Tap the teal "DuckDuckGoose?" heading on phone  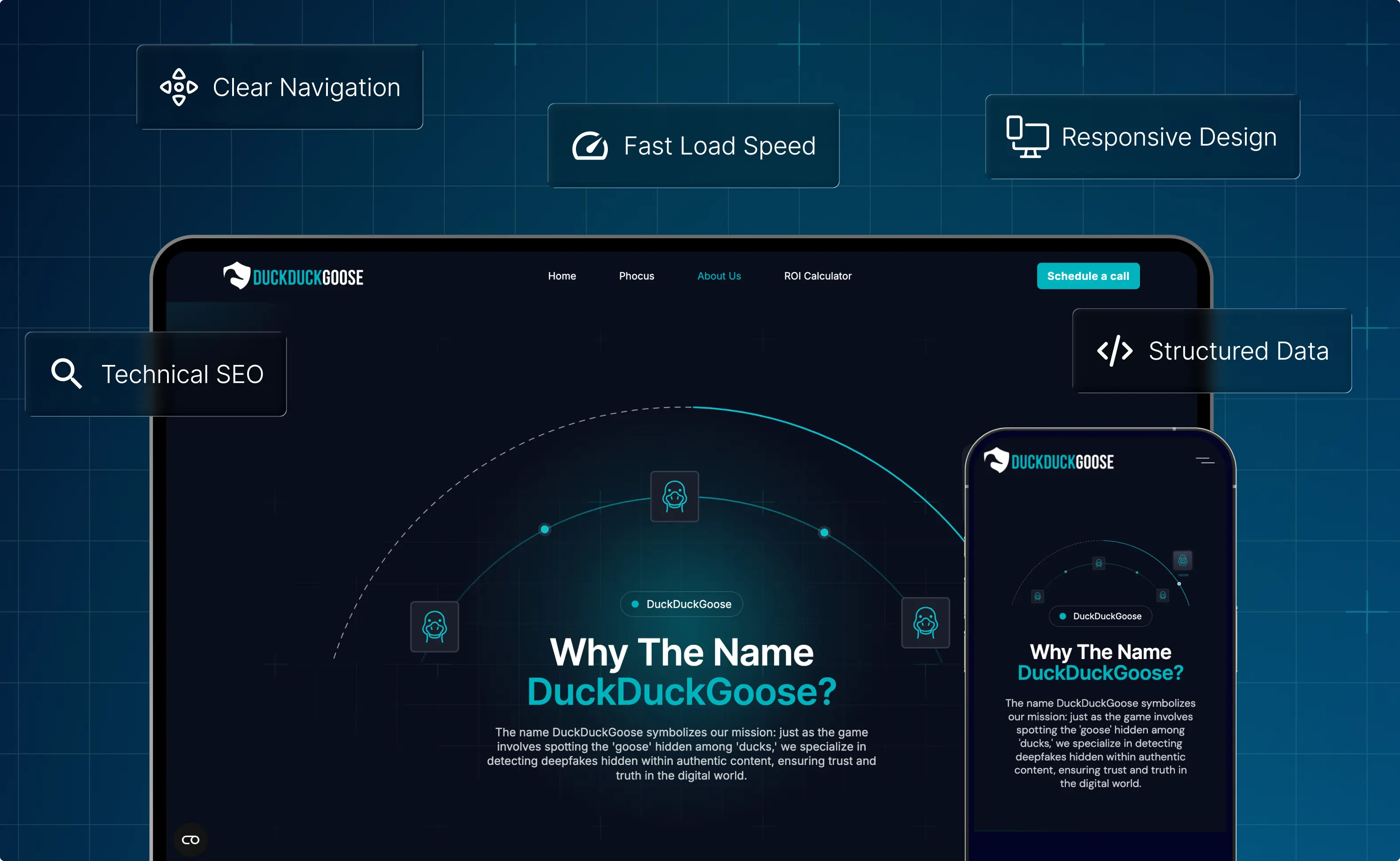[x=1101, y=672]
